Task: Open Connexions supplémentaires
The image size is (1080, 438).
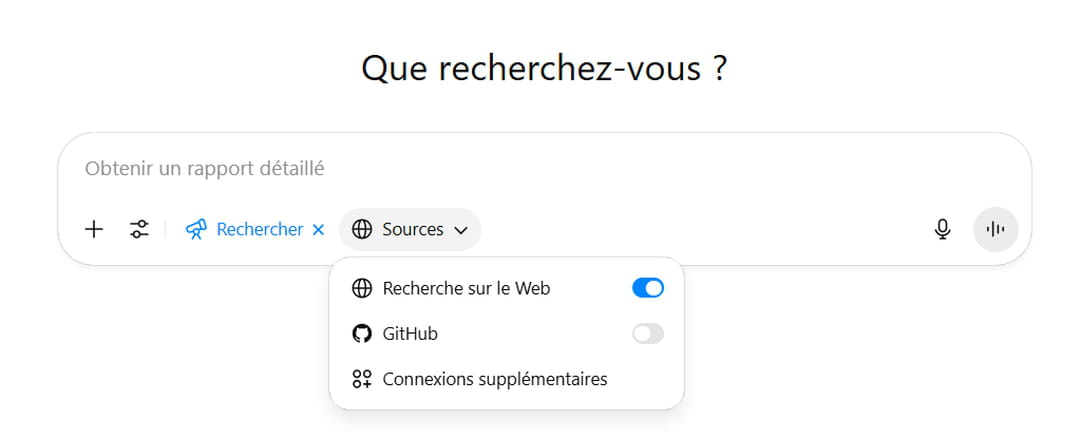Action: point(495,379)
